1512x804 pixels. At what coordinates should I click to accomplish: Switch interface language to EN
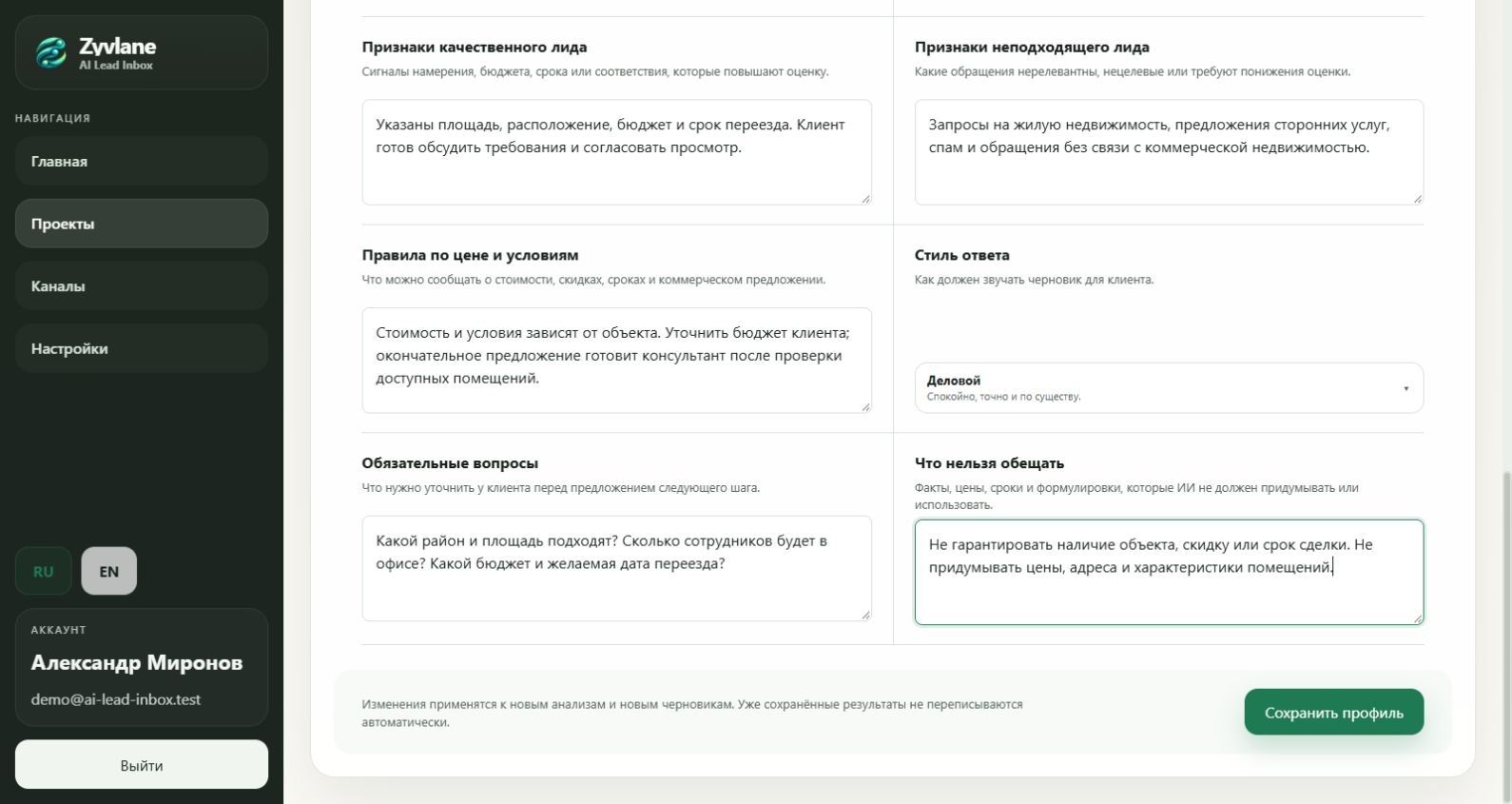[109, 571]
